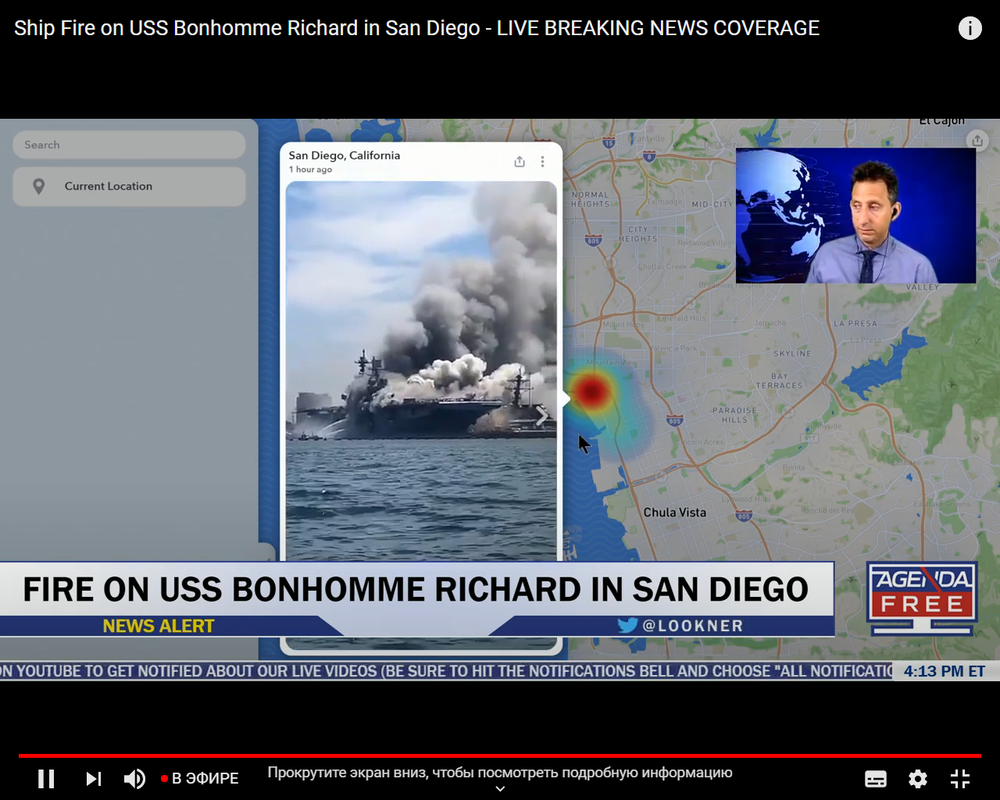Click the red progress bar
Screen dimensions: 1000x800
[x=499, y=756]
